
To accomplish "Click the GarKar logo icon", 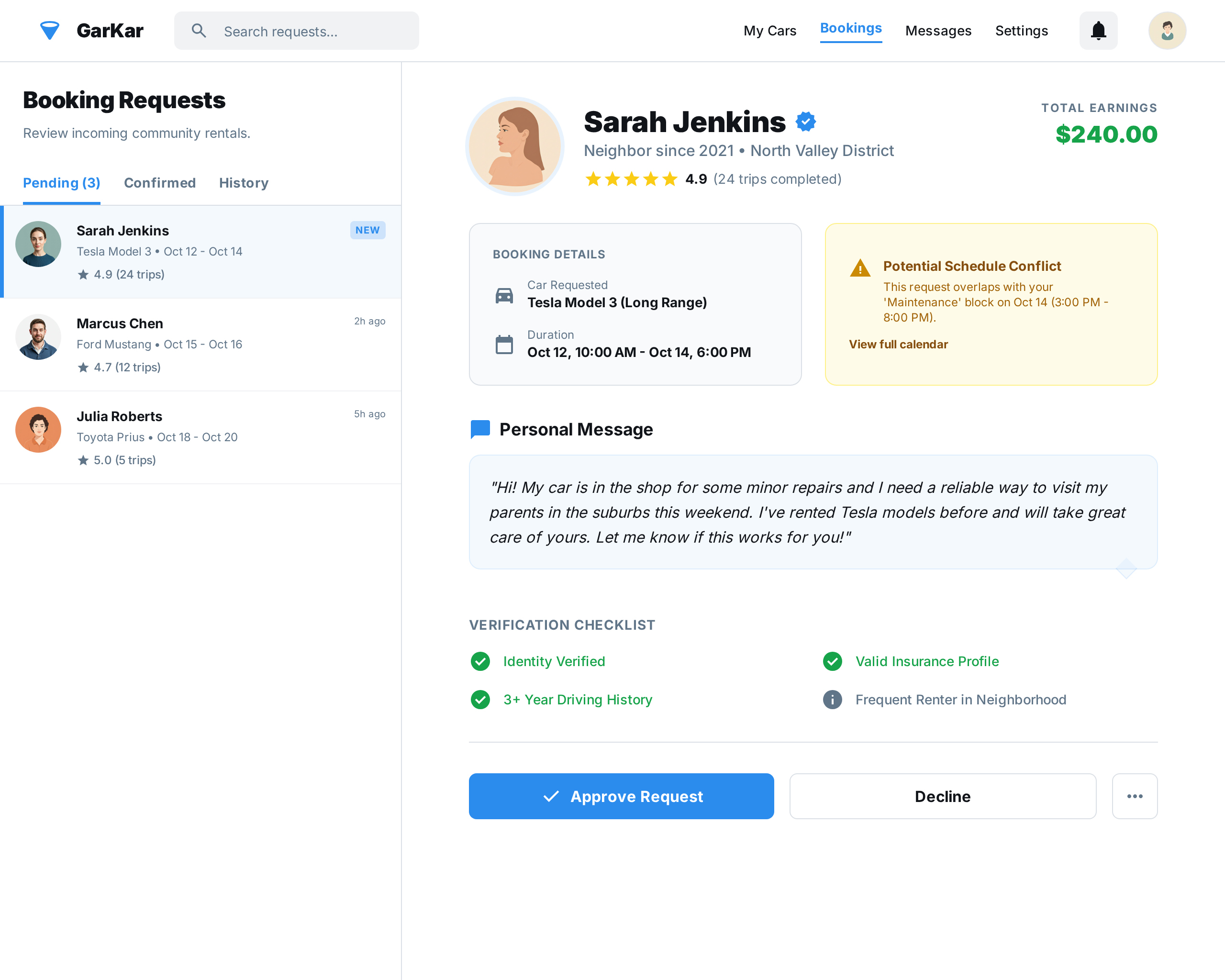I will coord(50,31).
